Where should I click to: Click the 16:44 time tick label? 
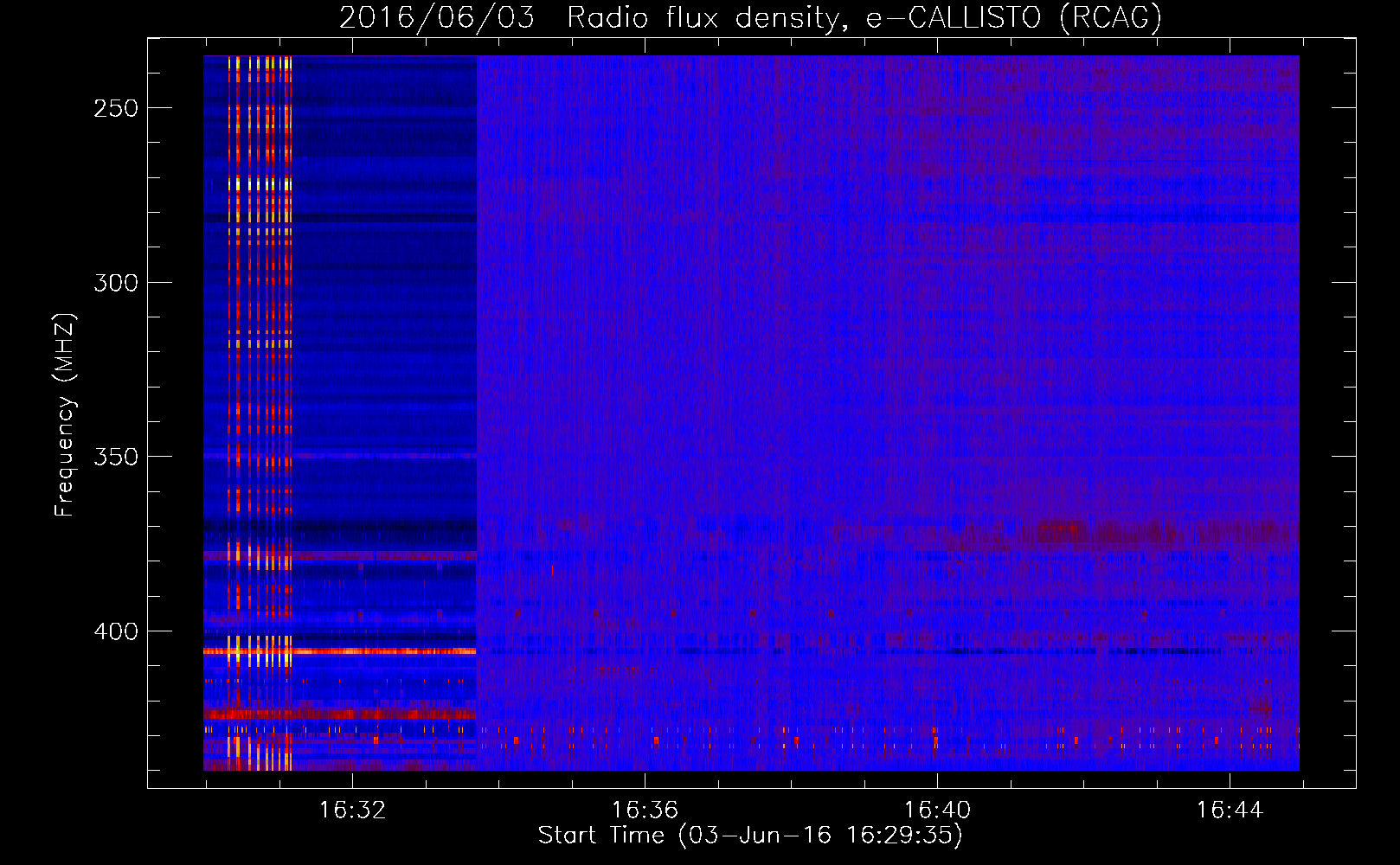pos(1230,811)
